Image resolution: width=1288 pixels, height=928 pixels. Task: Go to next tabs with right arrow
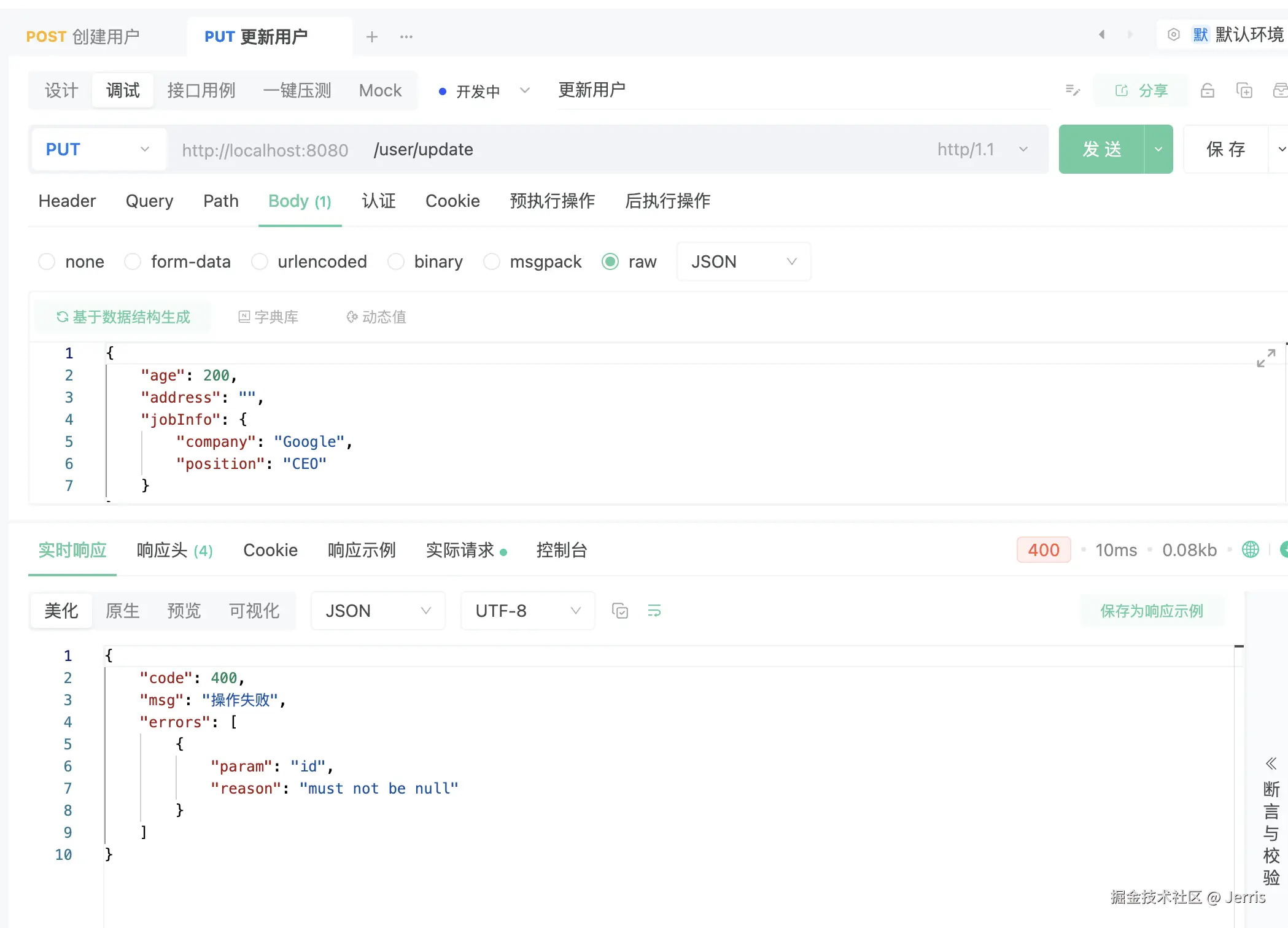[1130, 34]
